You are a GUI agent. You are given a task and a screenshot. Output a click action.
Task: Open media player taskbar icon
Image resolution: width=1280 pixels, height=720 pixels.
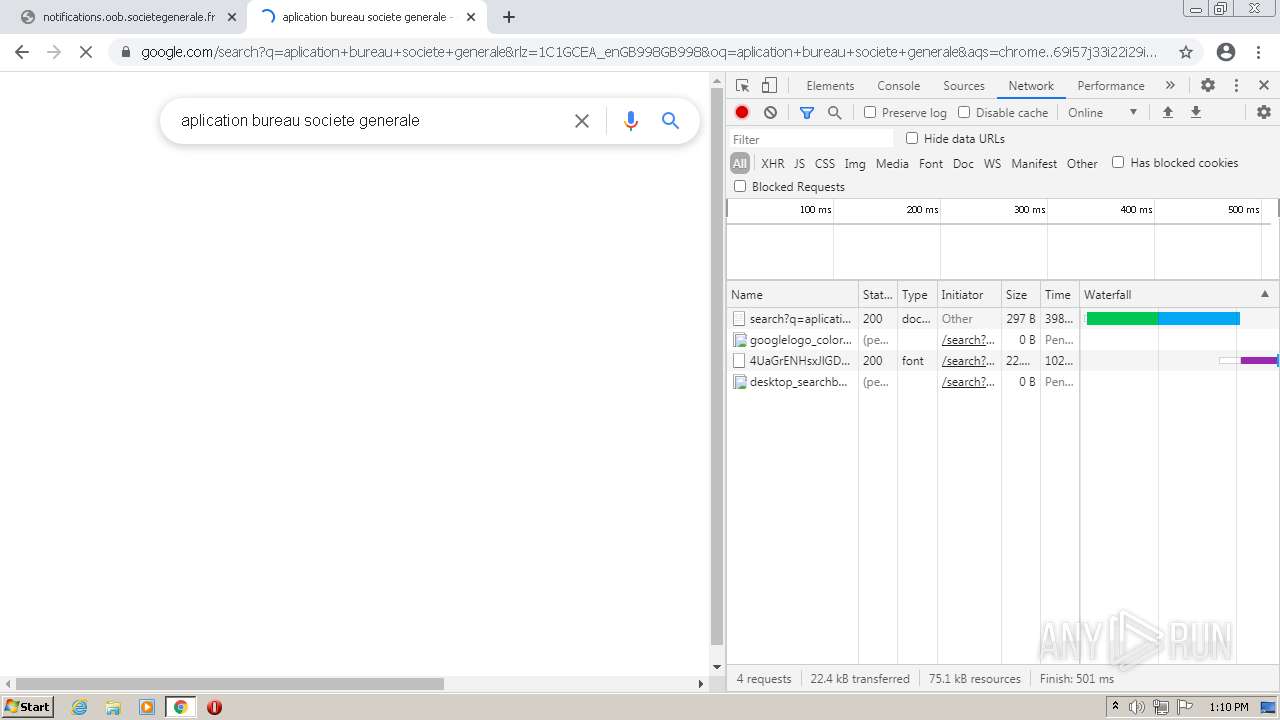147,707
